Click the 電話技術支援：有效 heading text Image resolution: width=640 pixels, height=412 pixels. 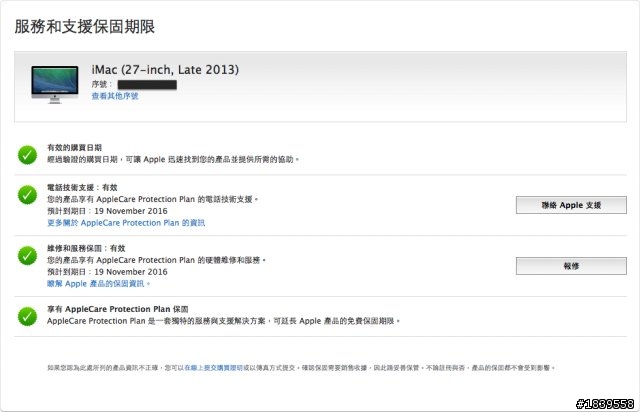82,187
